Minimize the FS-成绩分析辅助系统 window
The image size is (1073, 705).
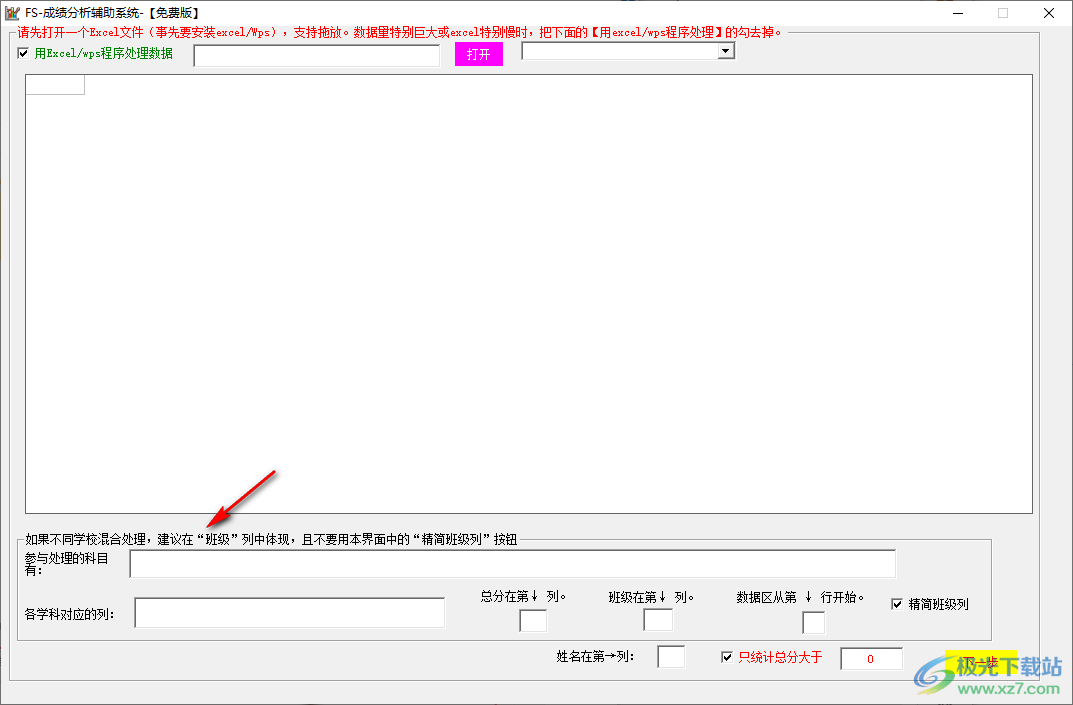pos(957,13)
